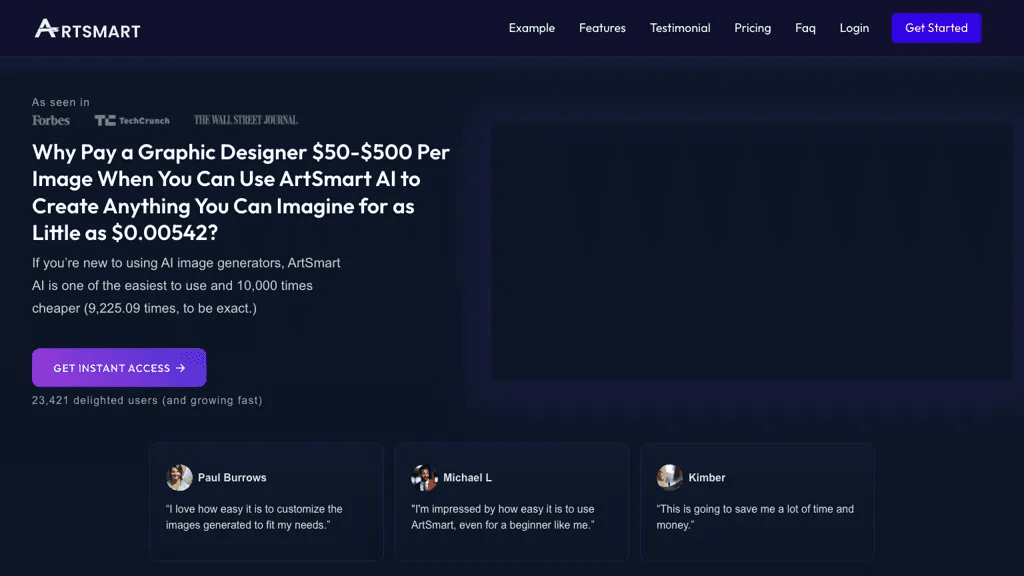Click the "23,421 delighted users" text

pos(147,400)
